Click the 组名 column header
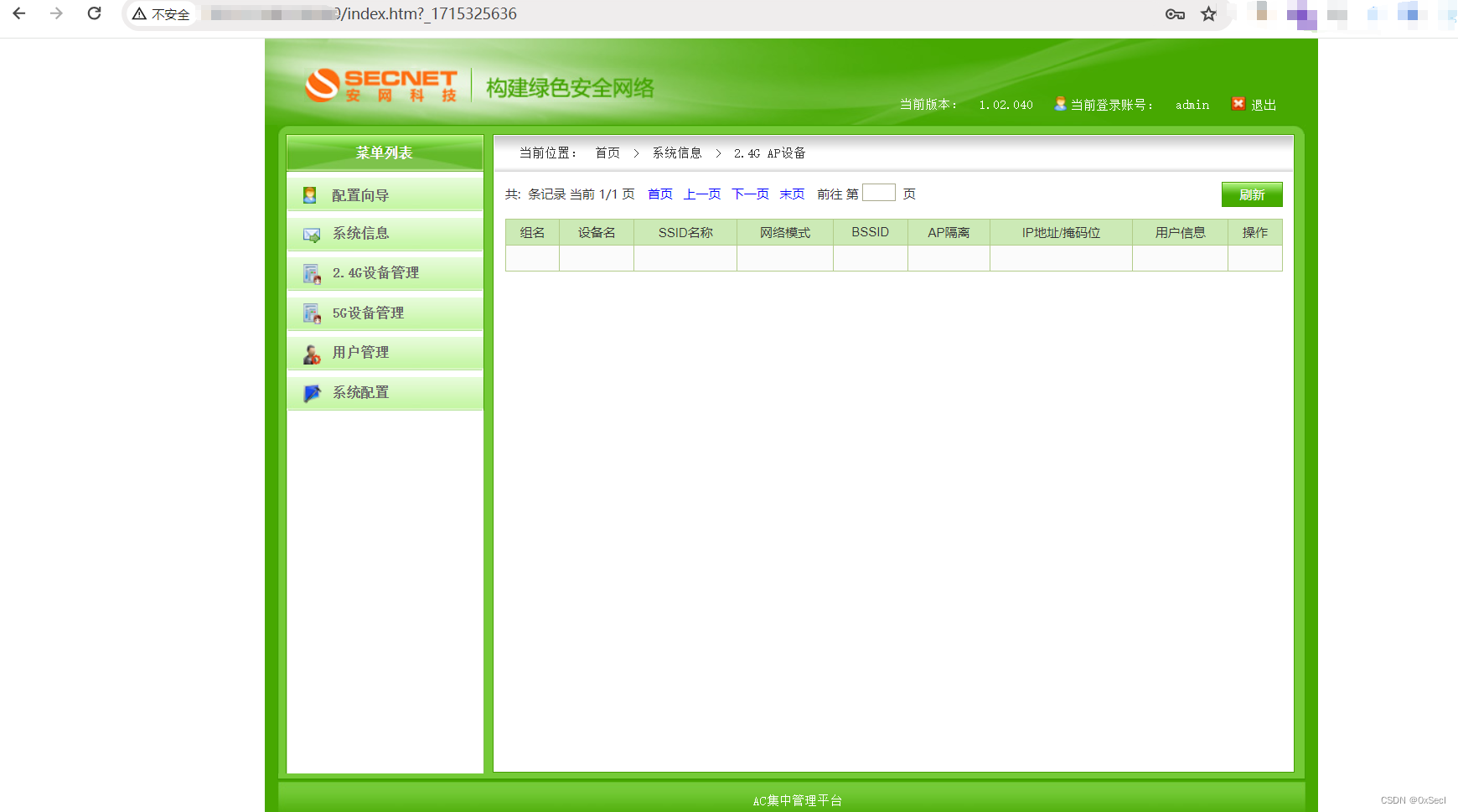Image resolution: width=1458 pixels, height=812 pixels. (x=532, y=233)
